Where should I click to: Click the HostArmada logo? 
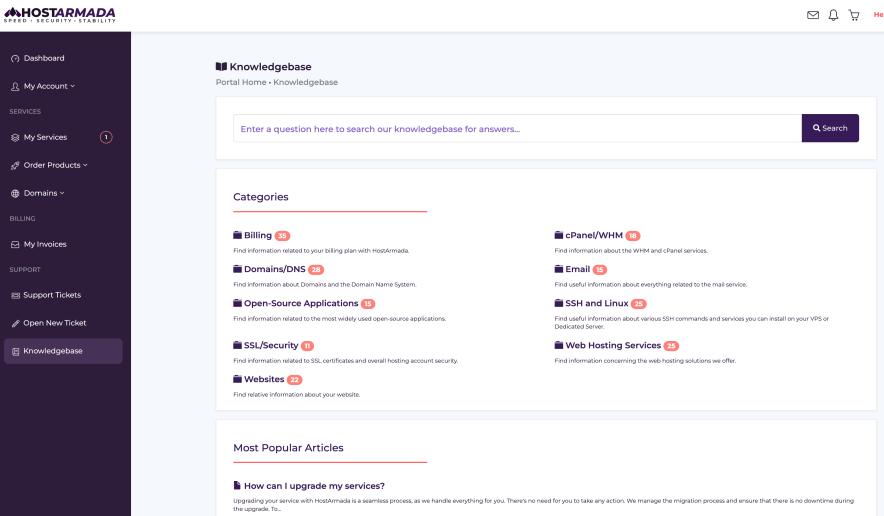click(x=60, y=15)
